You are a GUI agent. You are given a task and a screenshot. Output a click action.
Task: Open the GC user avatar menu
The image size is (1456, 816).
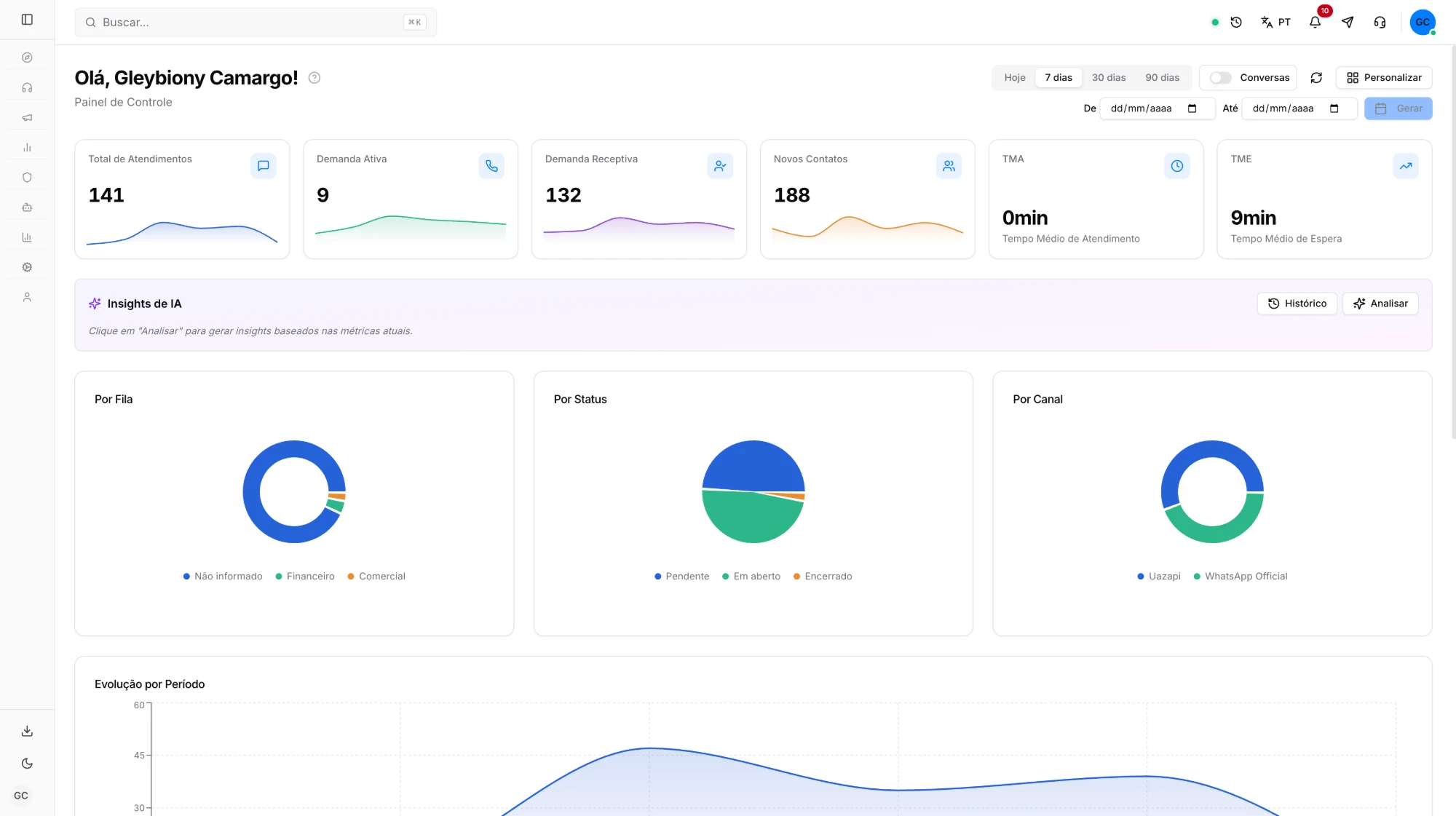pos(1423,23)
